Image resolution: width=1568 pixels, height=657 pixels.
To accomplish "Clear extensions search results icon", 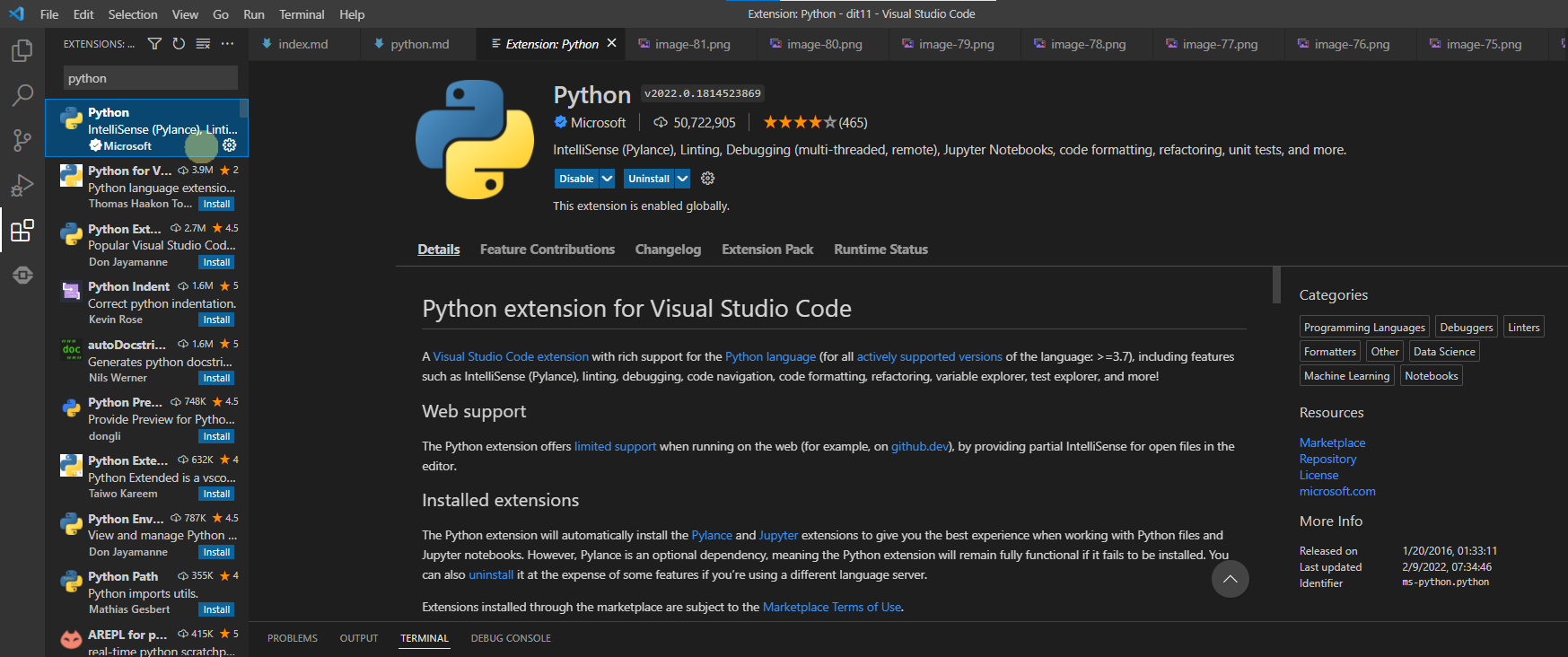I will coord(203,44).
